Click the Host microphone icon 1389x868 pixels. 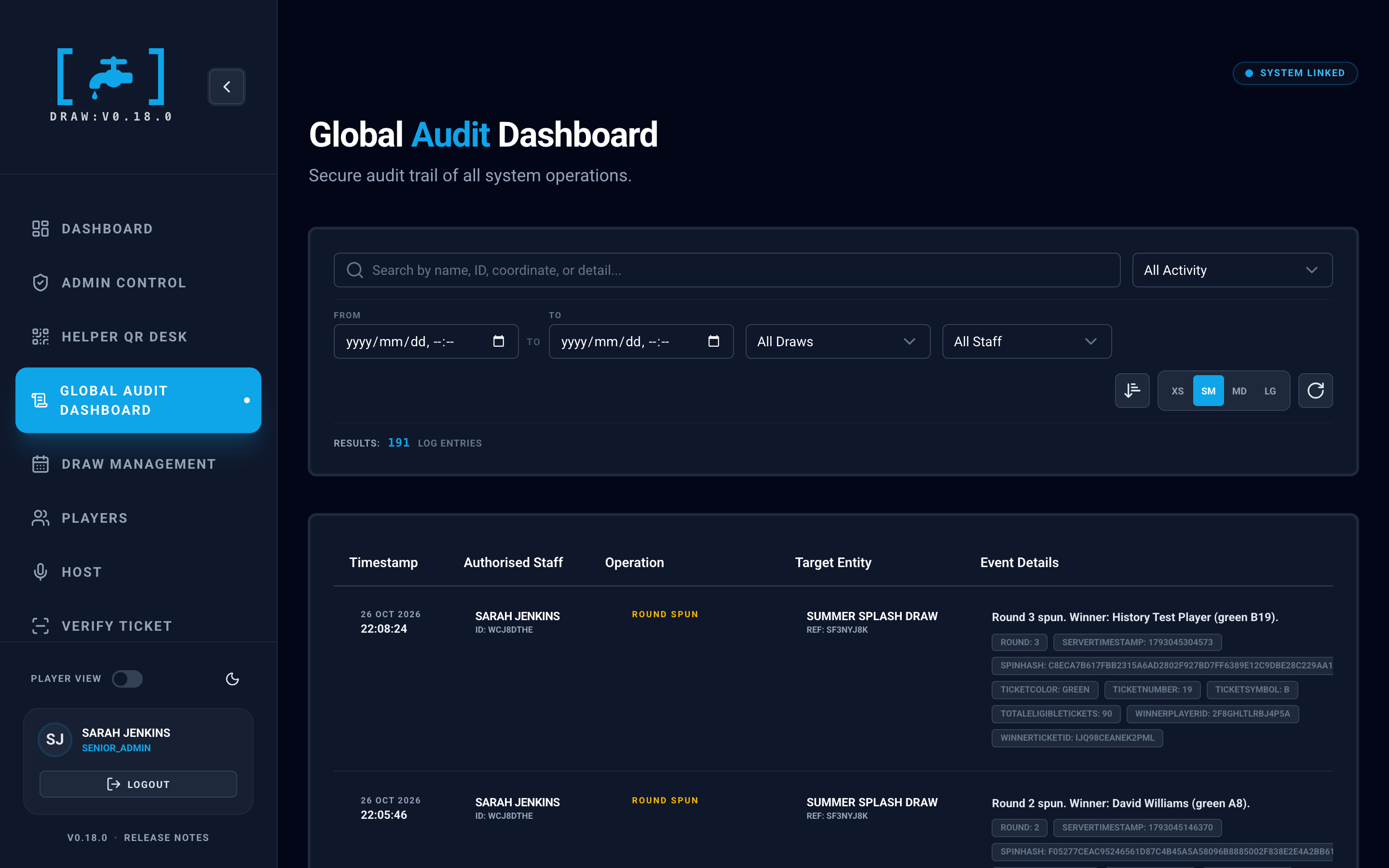click(x=40, y=572)
